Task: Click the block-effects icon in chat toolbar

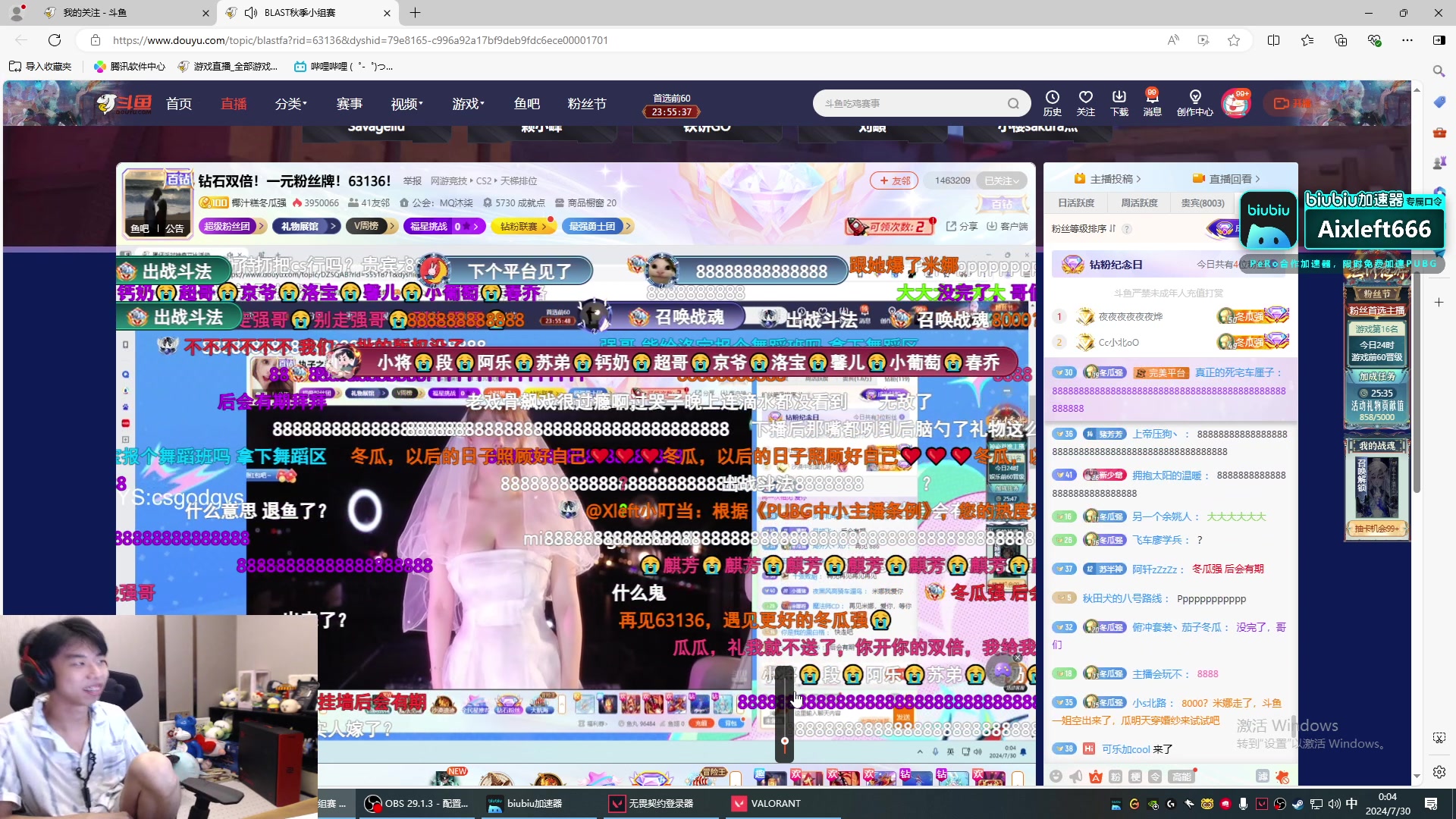Action: click(x=1282, y=777)
